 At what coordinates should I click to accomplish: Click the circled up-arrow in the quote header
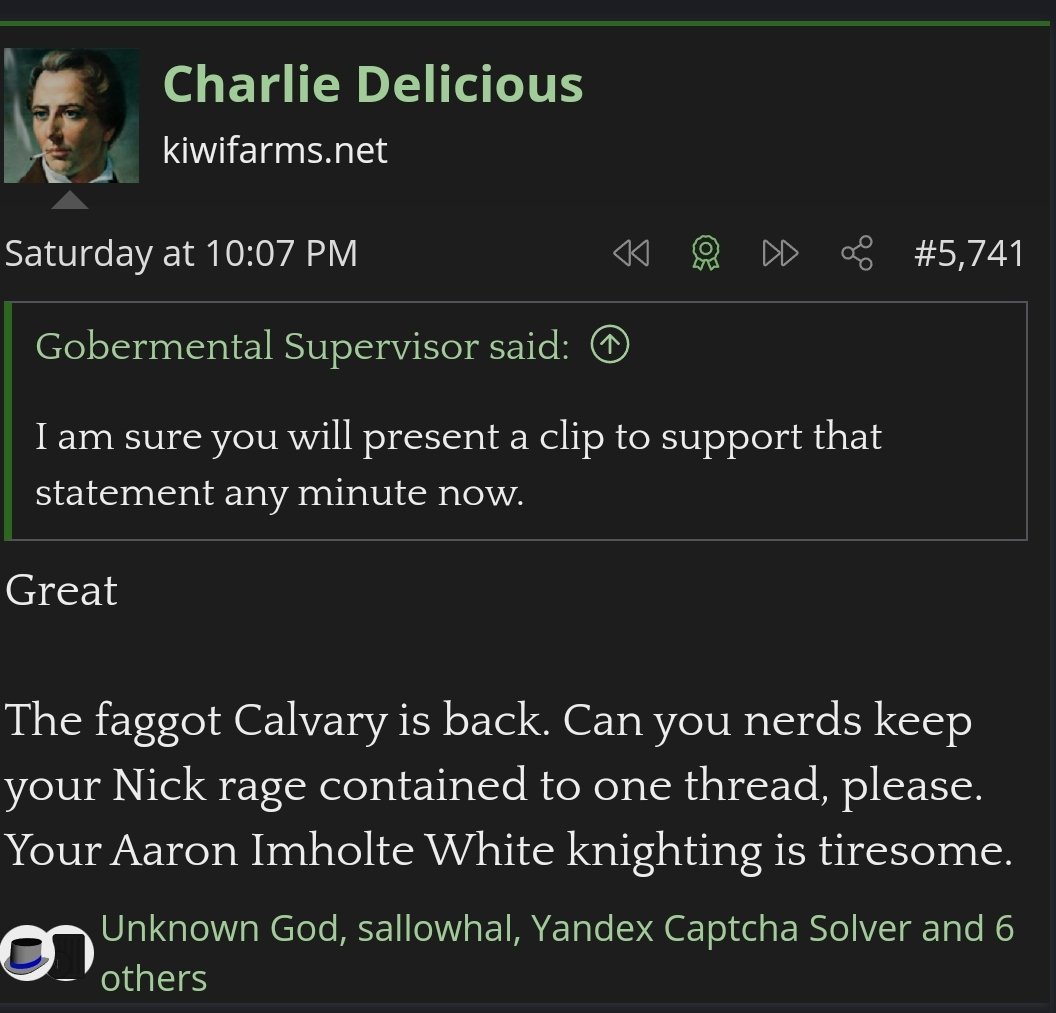[x=610, y=346]
